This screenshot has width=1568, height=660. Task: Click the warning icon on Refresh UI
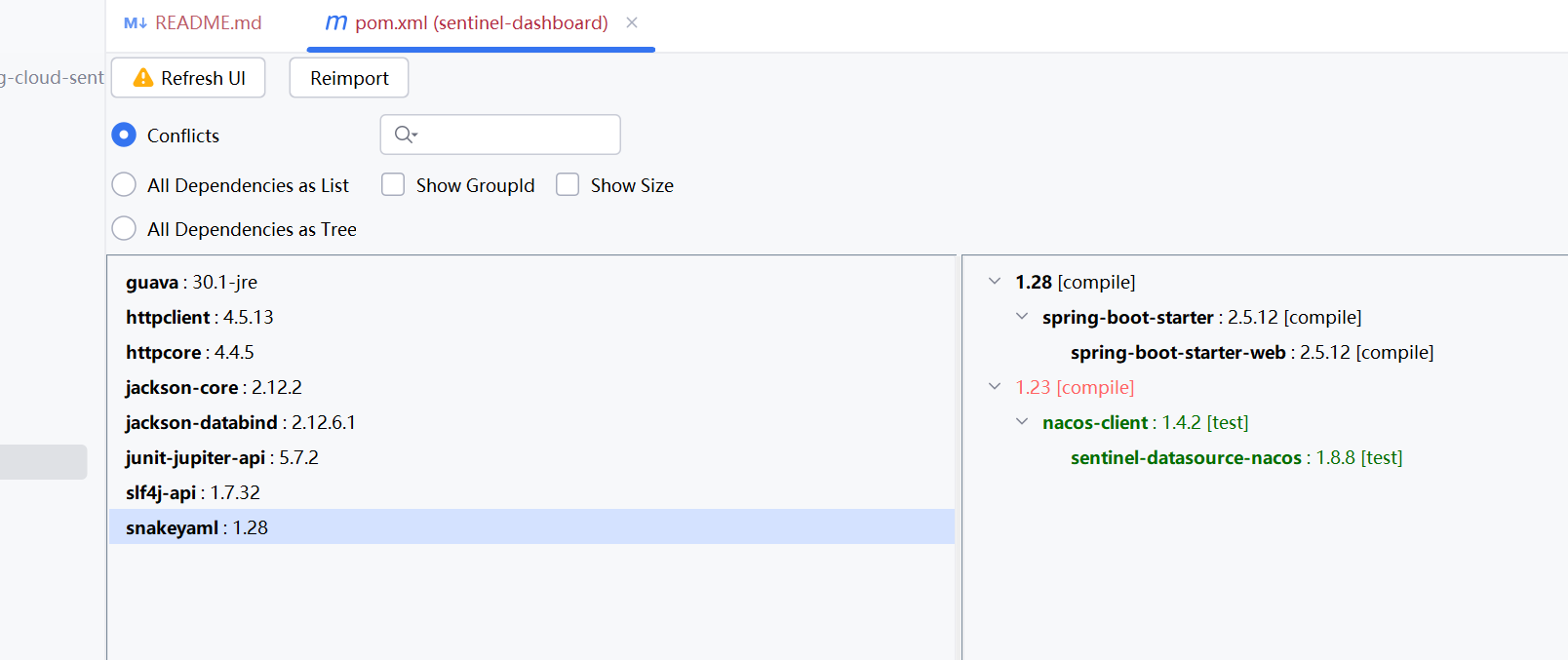pyautogui.click(x=143, y=78)
